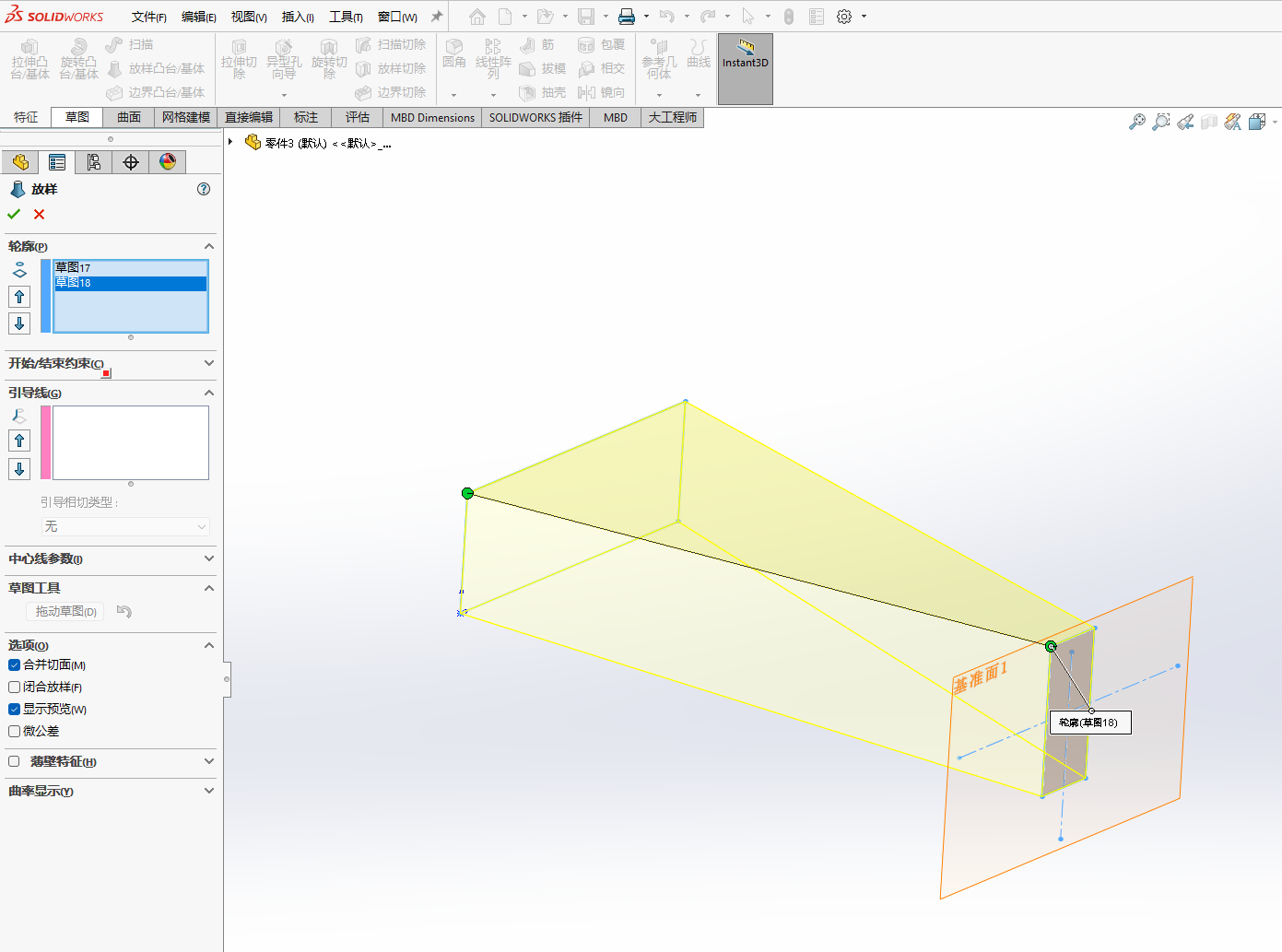Open the DisplayManager color ball tab

pyautogui.click(x=167, y=162)
